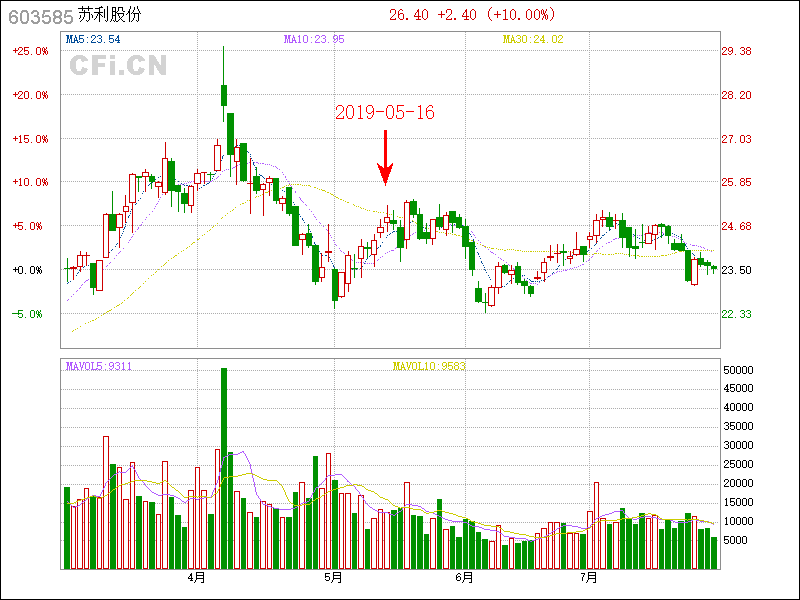Click the MA5:23.54 indicator label
The image size is (800, 600).
pos(93,40)
